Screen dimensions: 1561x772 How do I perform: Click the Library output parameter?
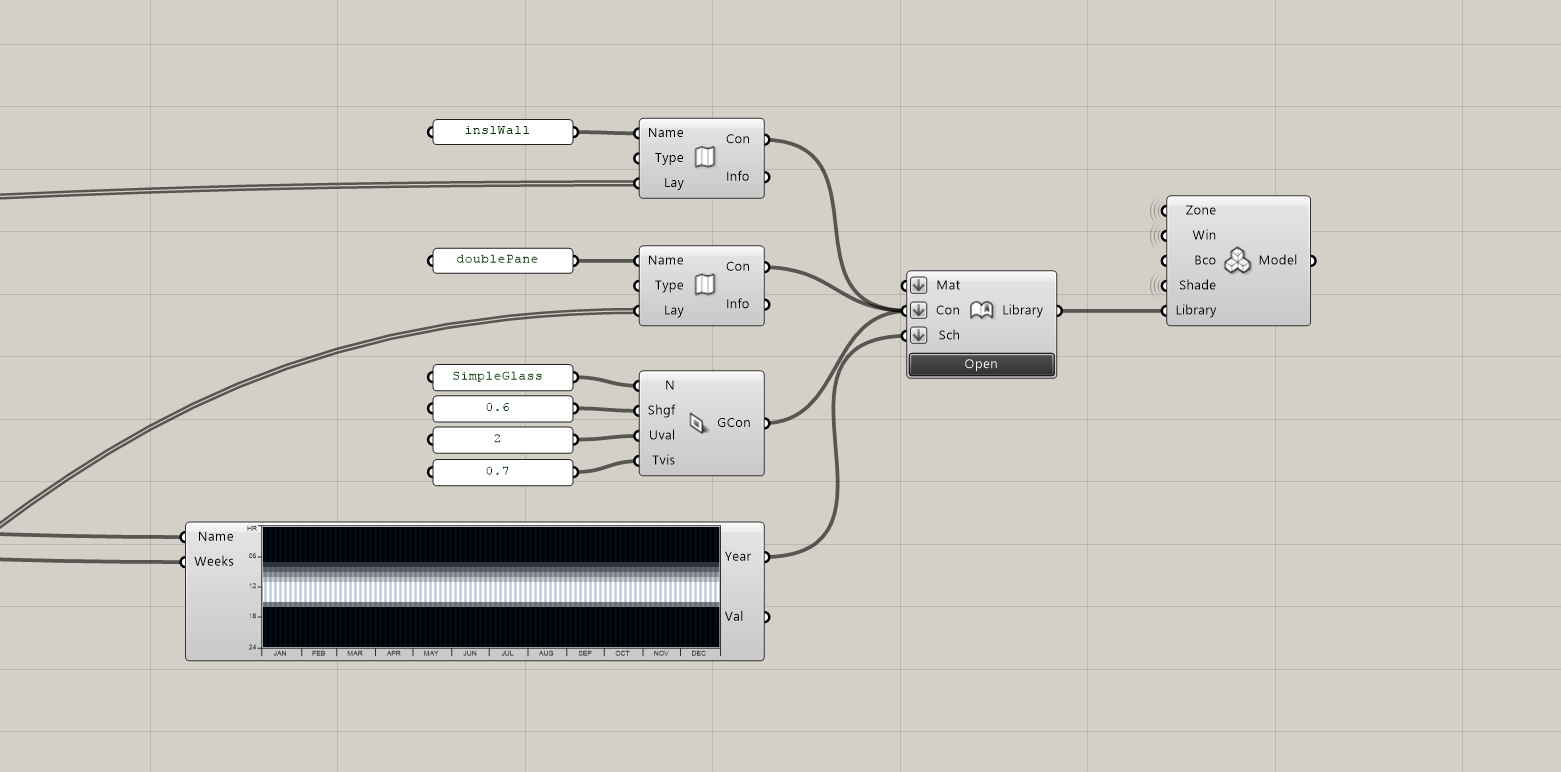pos(1022,310)
